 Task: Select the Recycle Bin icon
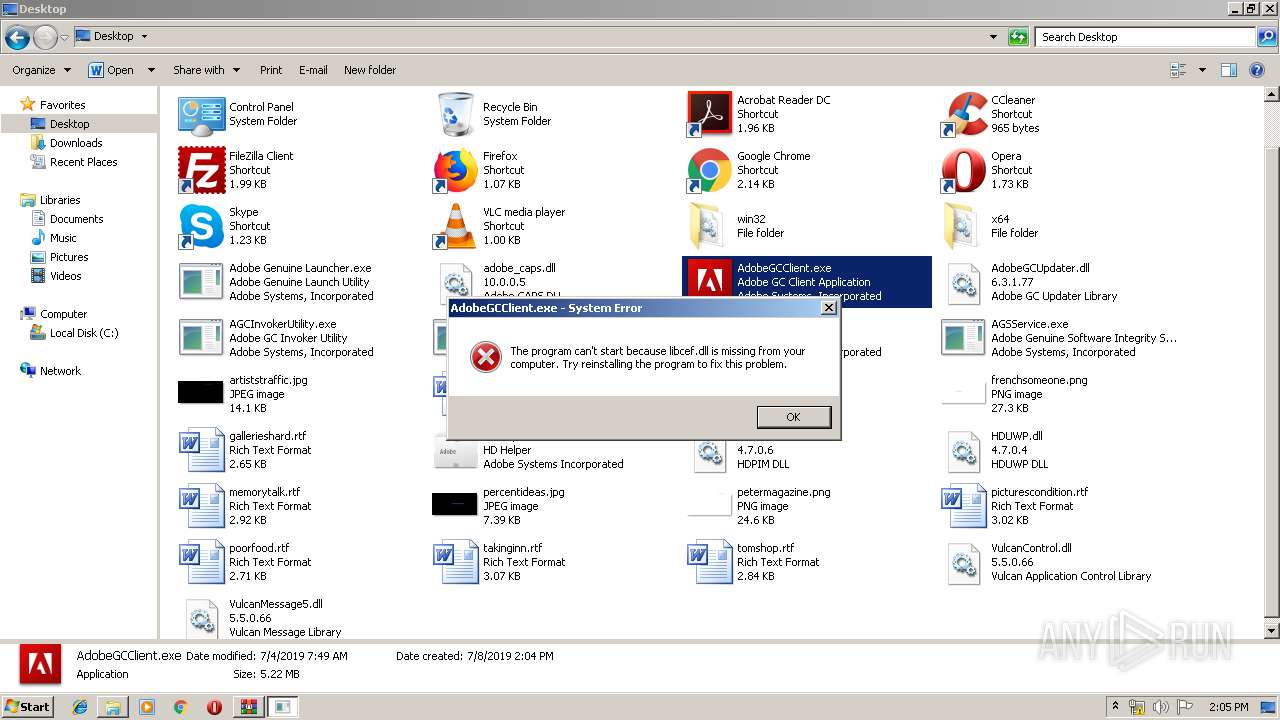[x=456, y=115]
